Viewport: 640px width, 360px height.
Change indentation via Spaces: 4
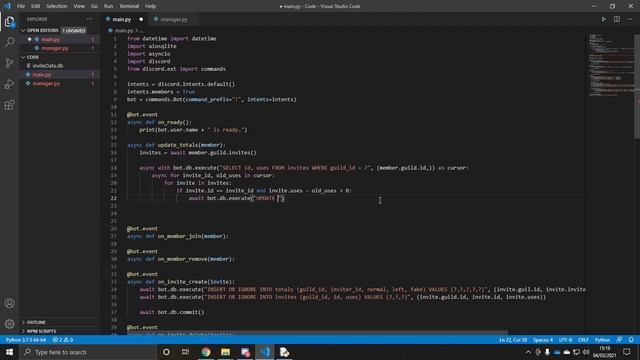[543, 340]
